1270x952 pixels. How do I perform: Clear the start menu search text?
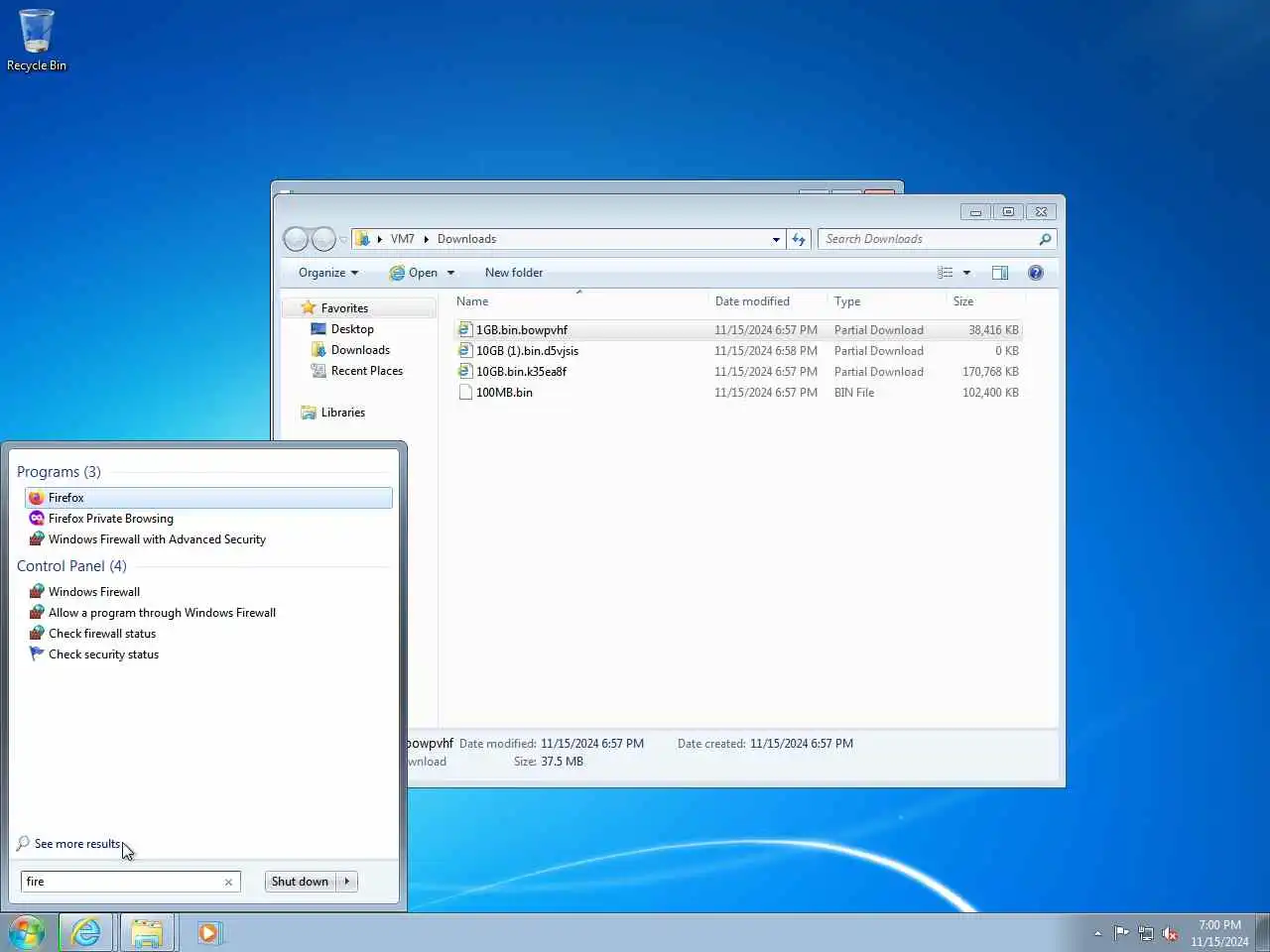[x=228, y=882]
